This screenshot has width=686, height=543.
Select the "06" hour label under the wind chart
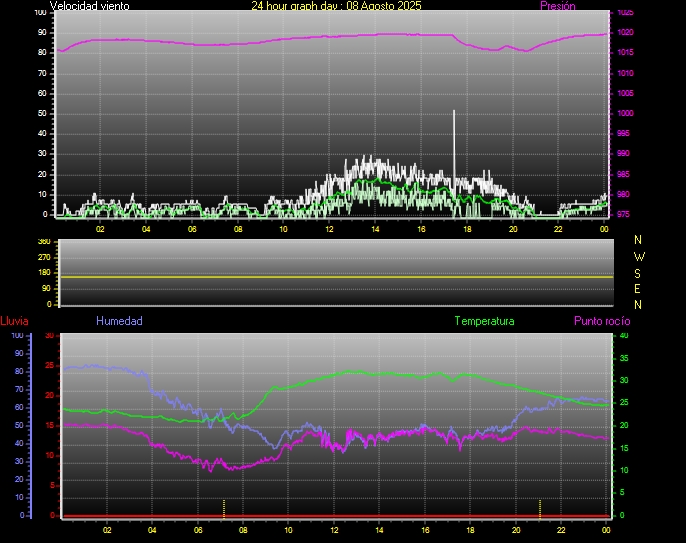tap(192, 229)
